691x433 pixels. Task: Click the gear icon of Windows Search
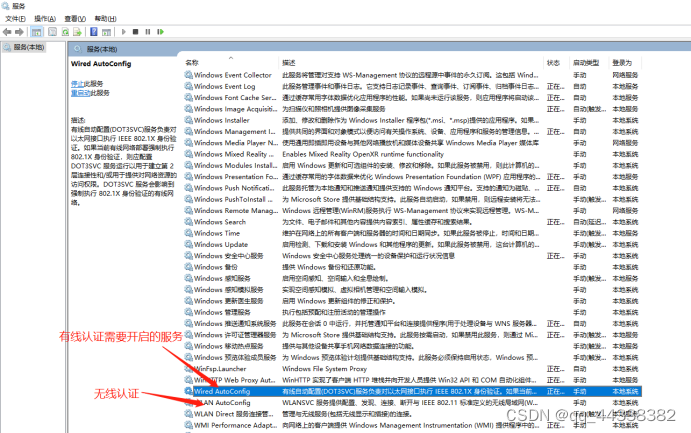189,222
